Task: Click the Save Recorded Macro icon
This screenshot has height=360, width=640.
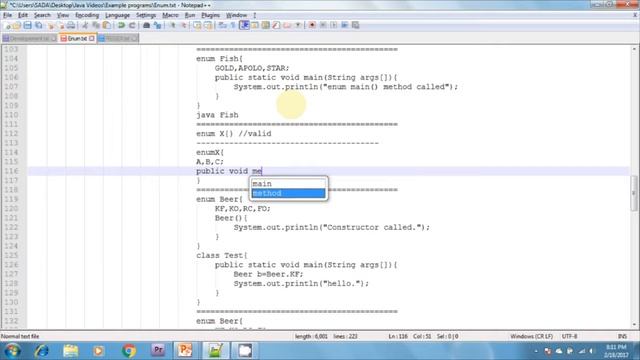Action: (356, 25)
